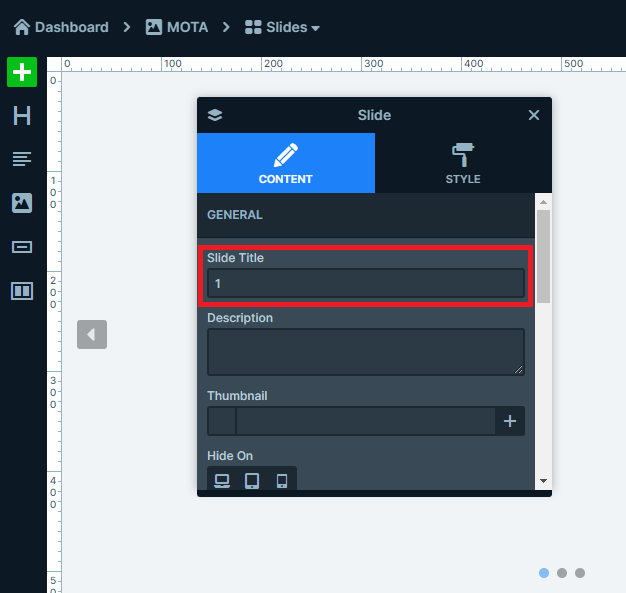Go to Dashboard in breadcrumb

tap(61, 27)
